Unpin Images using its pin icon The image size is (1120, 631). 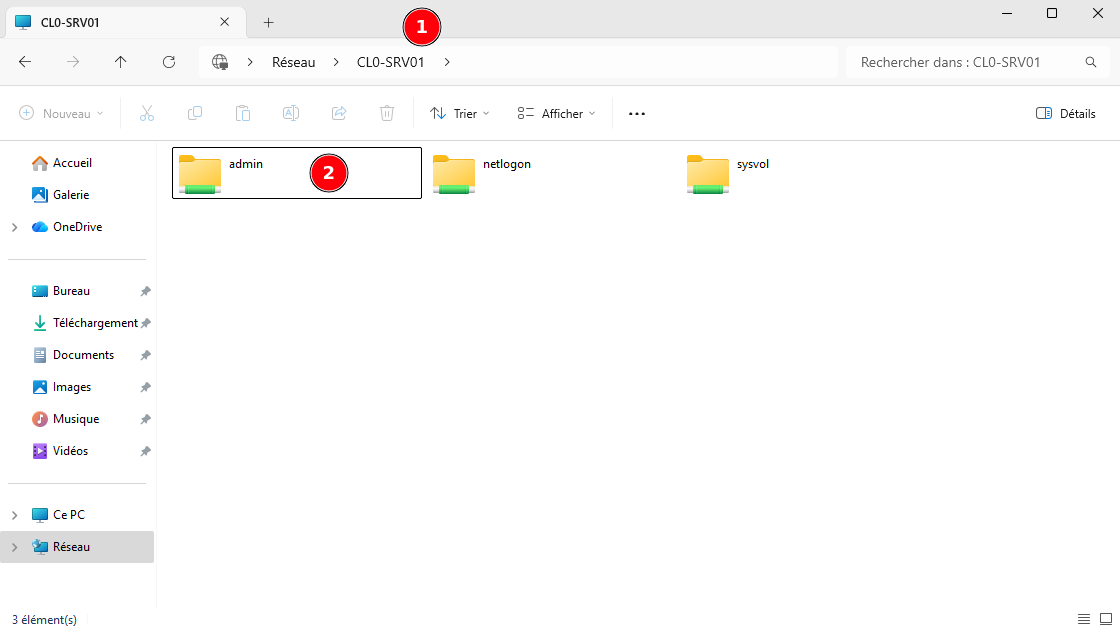[x=146, y=387]
